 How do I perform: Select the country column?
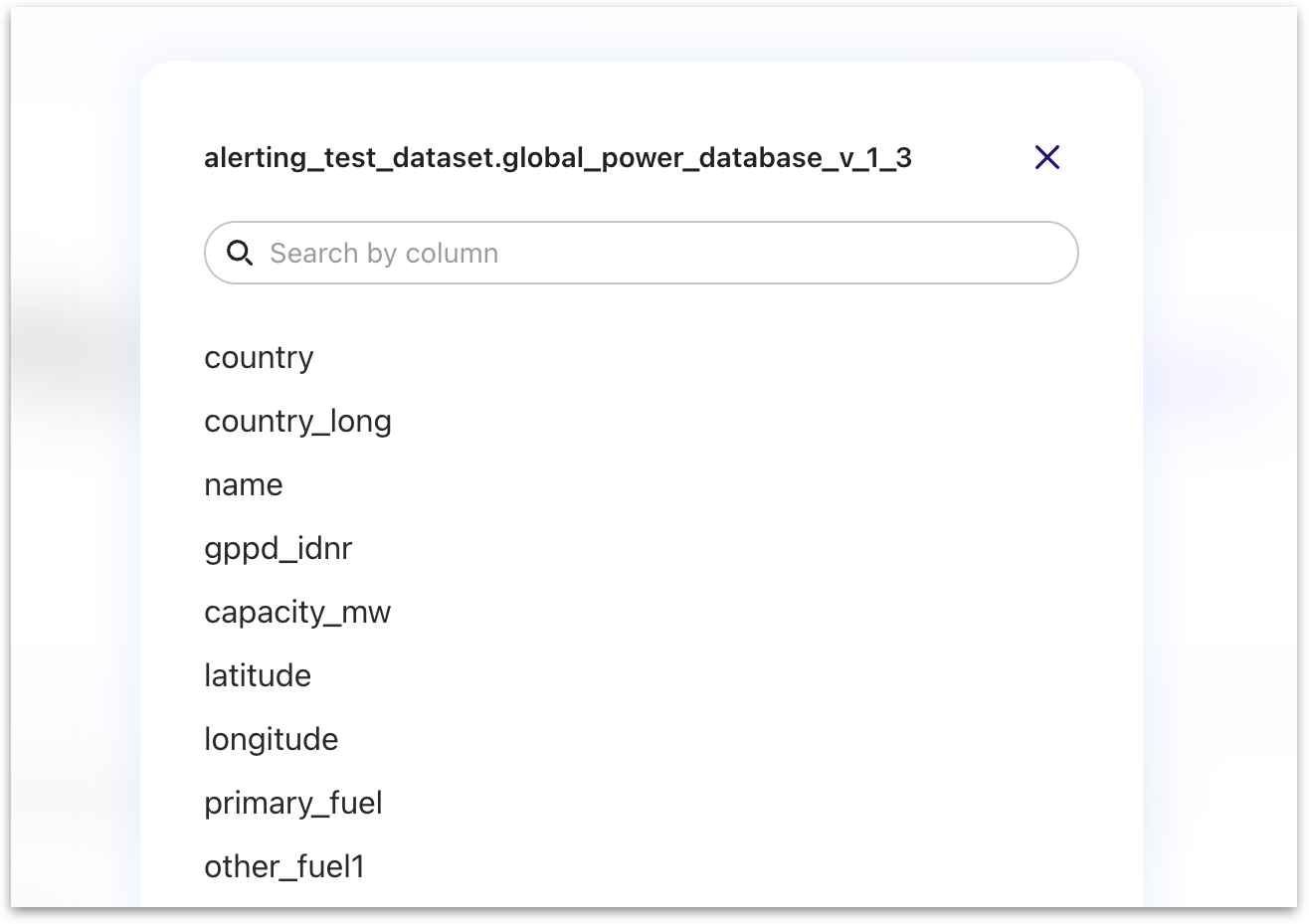259,357
